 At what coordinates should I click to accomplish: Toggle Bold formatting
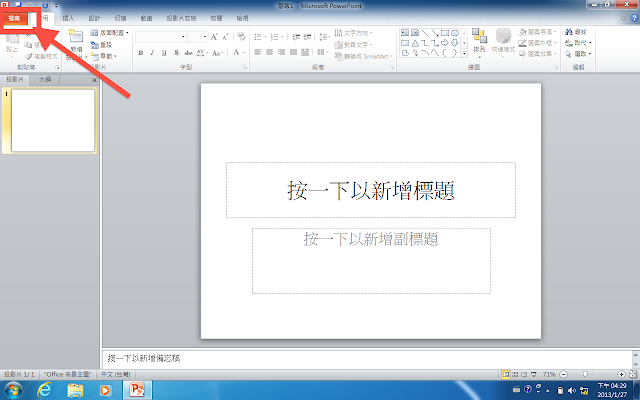tap(141, 53)
